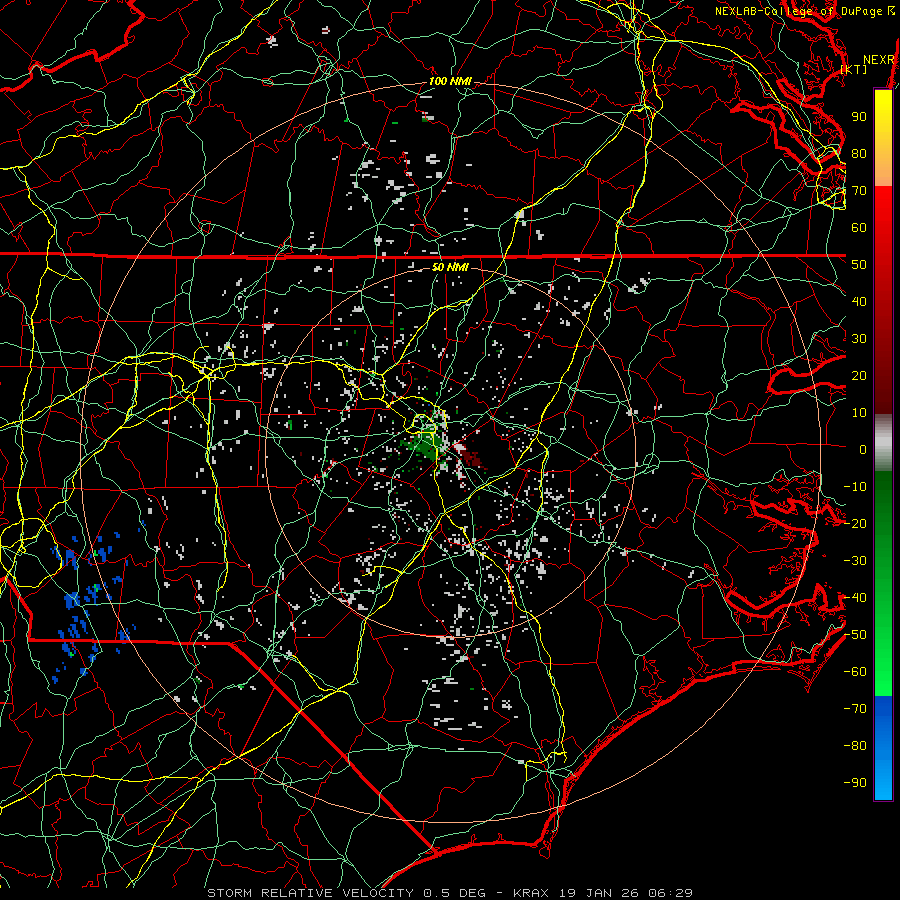
Task: Click the -40 scale label
Action: point(855,598)
